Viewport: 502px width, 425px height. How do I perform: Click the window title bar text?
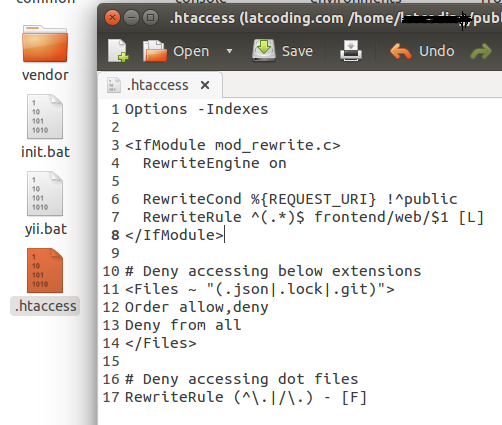point(335,18)
